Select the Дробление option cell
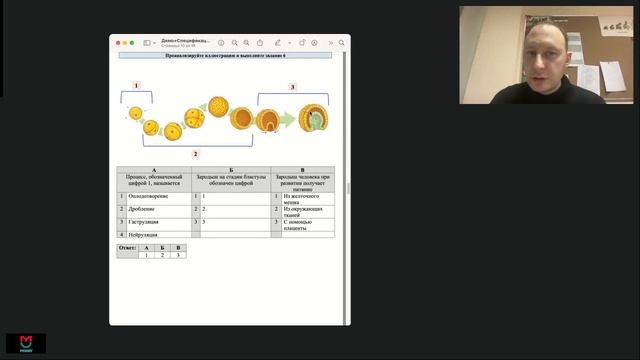Screen dimensions: 640x360 [x=159, y=211]
